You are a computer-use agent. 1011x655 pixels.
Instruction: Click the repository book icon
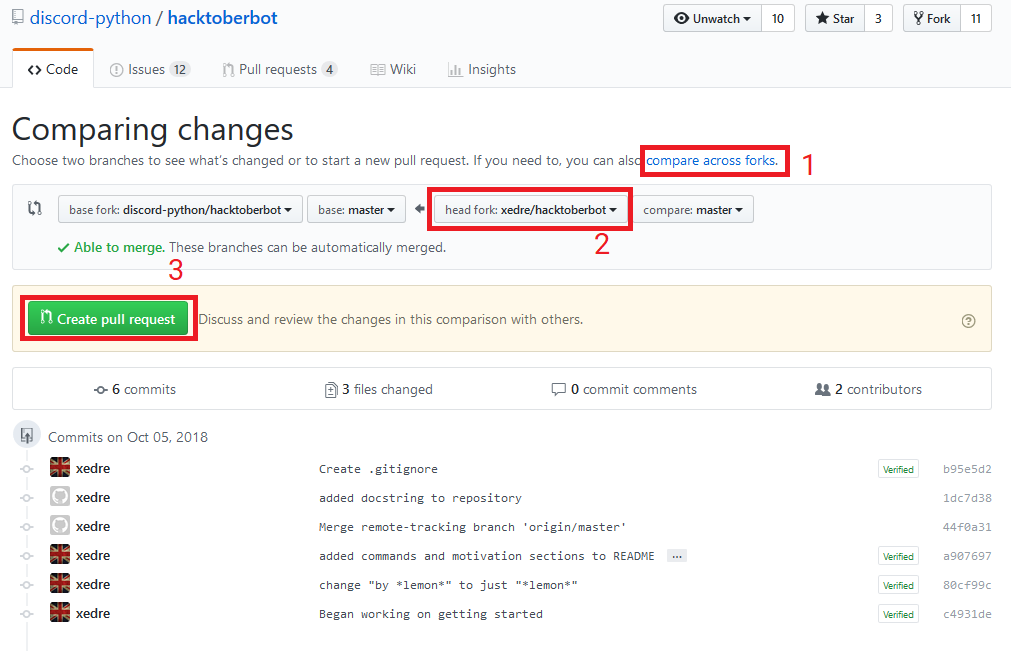(x=18, y=17)
